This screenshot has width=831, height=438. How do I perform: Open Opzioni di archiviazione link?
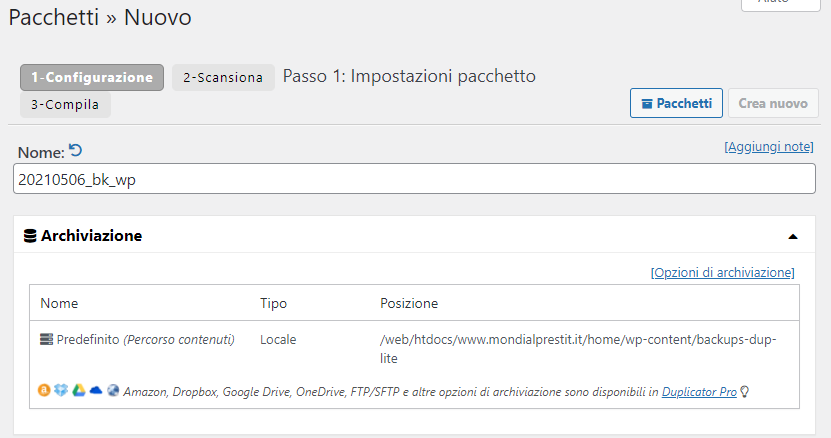tap(722, 272)
